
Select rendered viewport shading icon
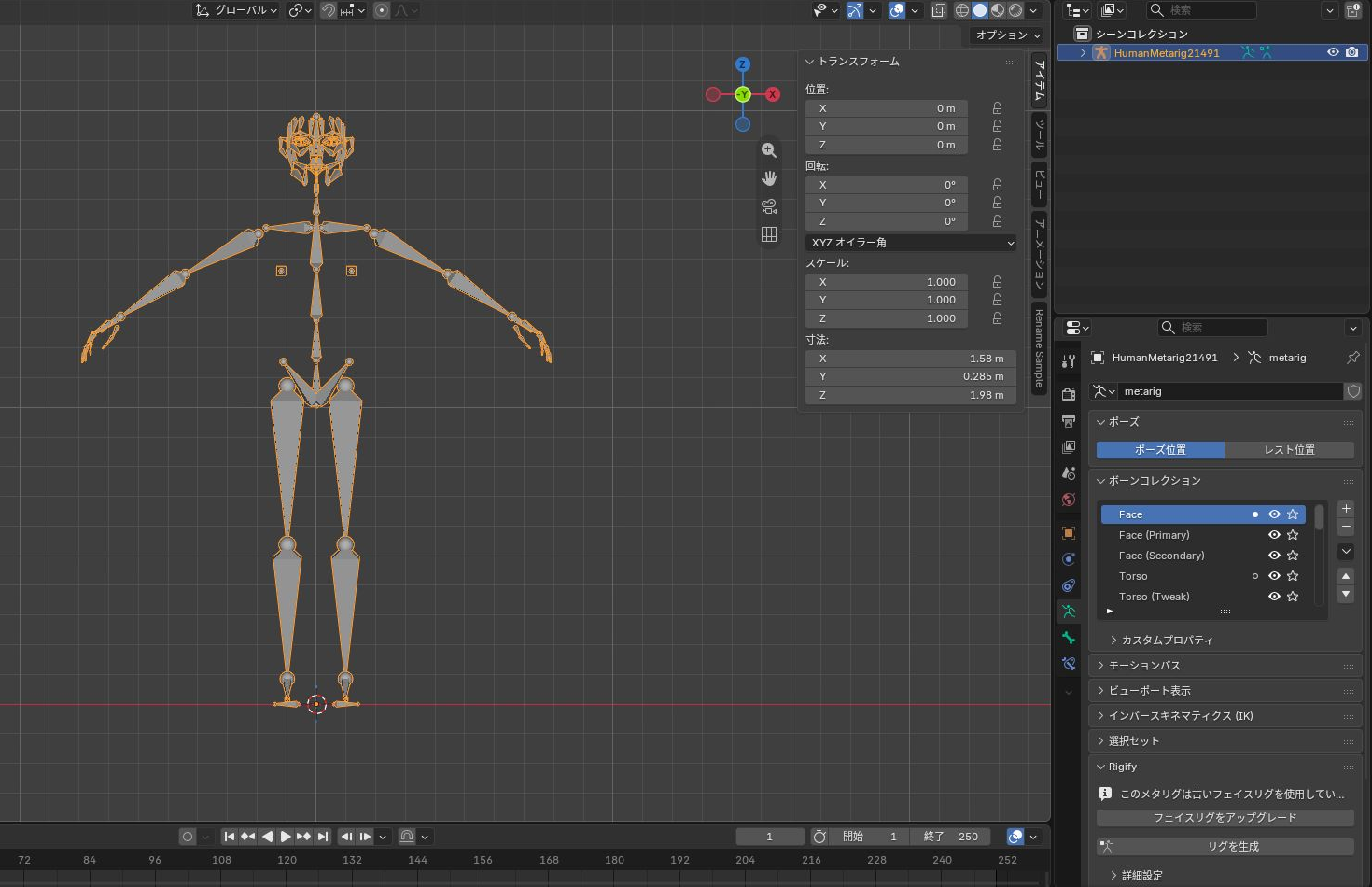1015,10
